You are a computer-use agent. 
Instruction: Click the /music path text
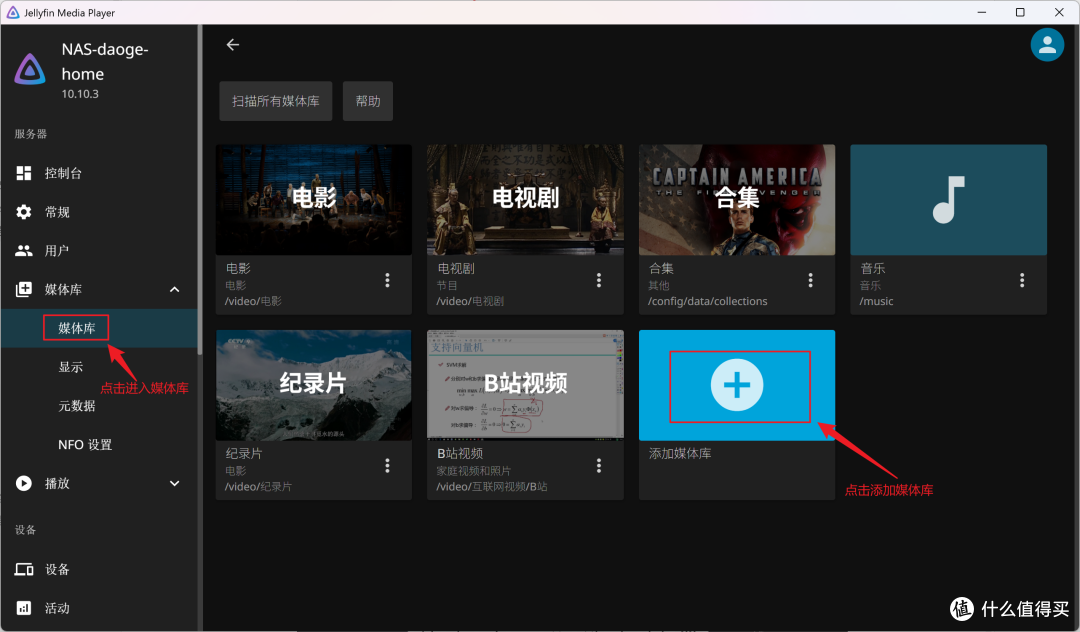pos(876,302)
